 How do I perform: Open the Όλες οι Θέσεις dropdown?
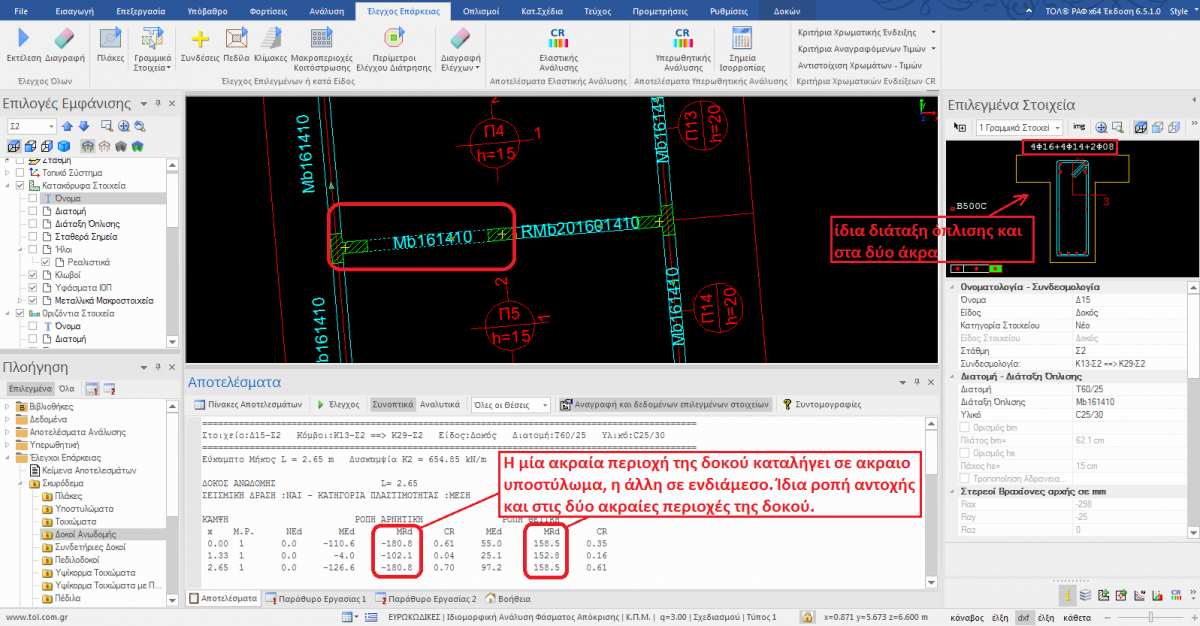click(x=510, y=405)
